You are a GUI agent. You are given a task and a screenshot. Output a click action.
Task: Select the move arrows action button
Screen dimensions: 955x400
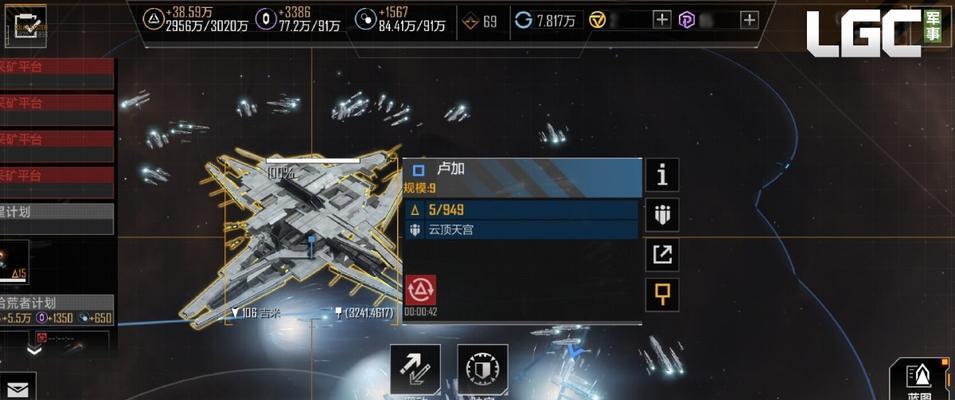(415, 370)
